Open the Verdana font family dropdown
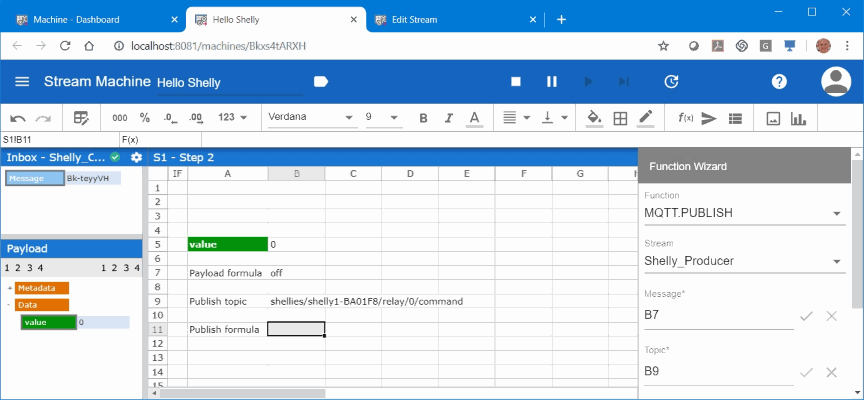The image size is (864, 400). click(309, 118)
